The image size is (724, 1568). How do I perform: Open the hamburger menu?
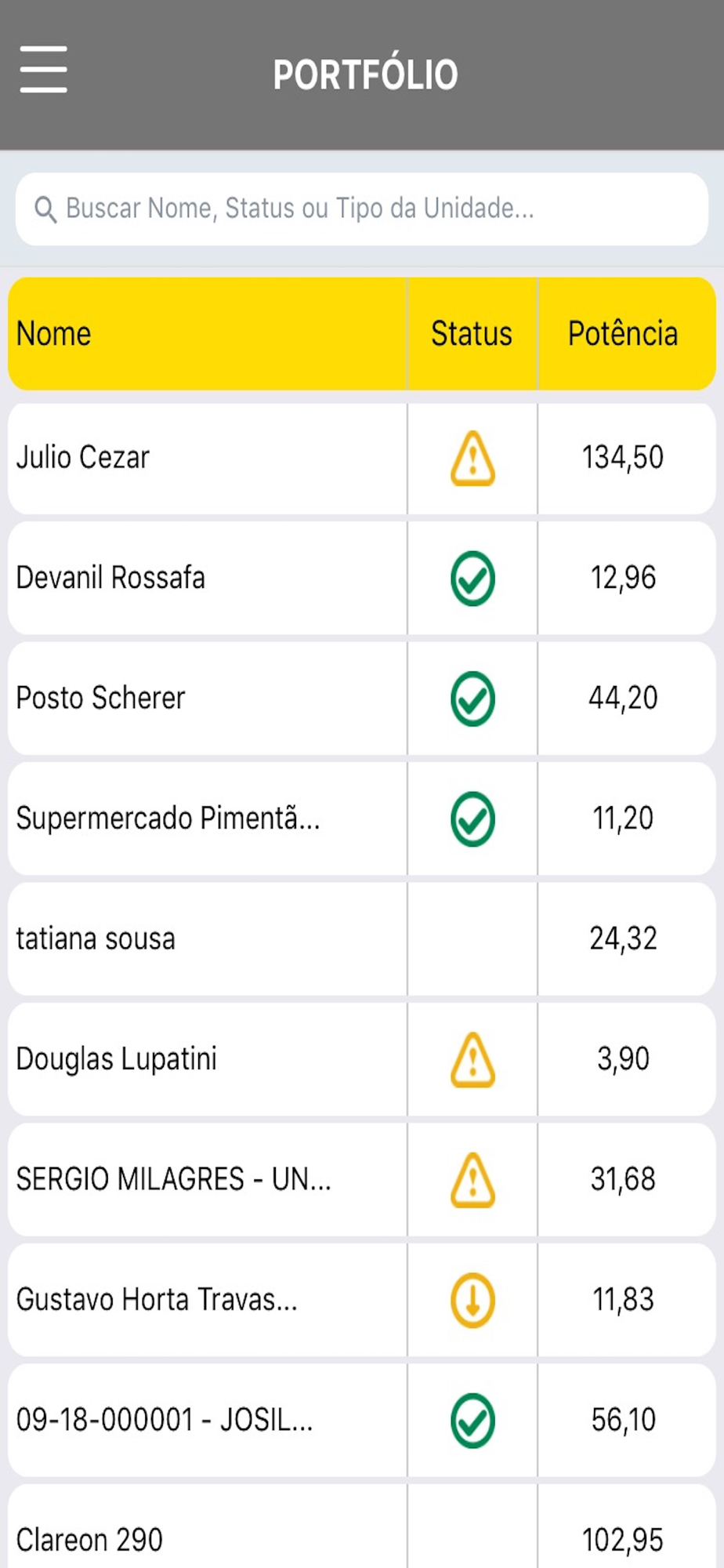(x=43, y=70)
